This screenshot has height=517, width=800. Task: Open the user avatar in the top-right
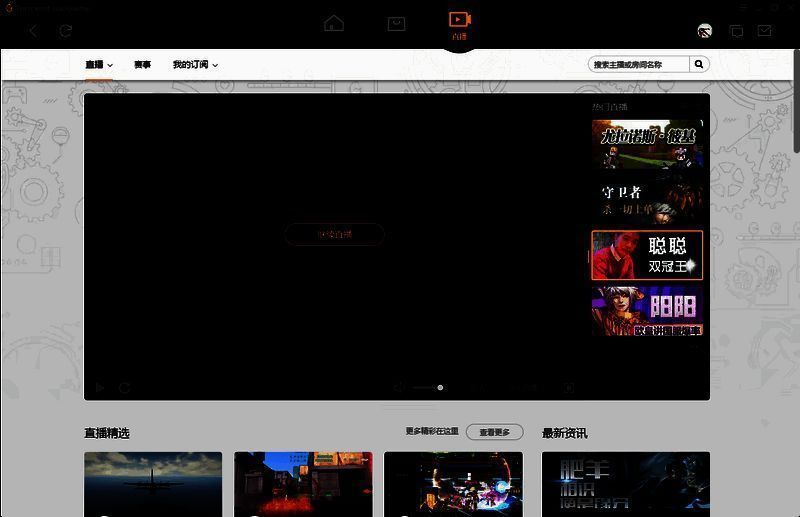(705, 31)
